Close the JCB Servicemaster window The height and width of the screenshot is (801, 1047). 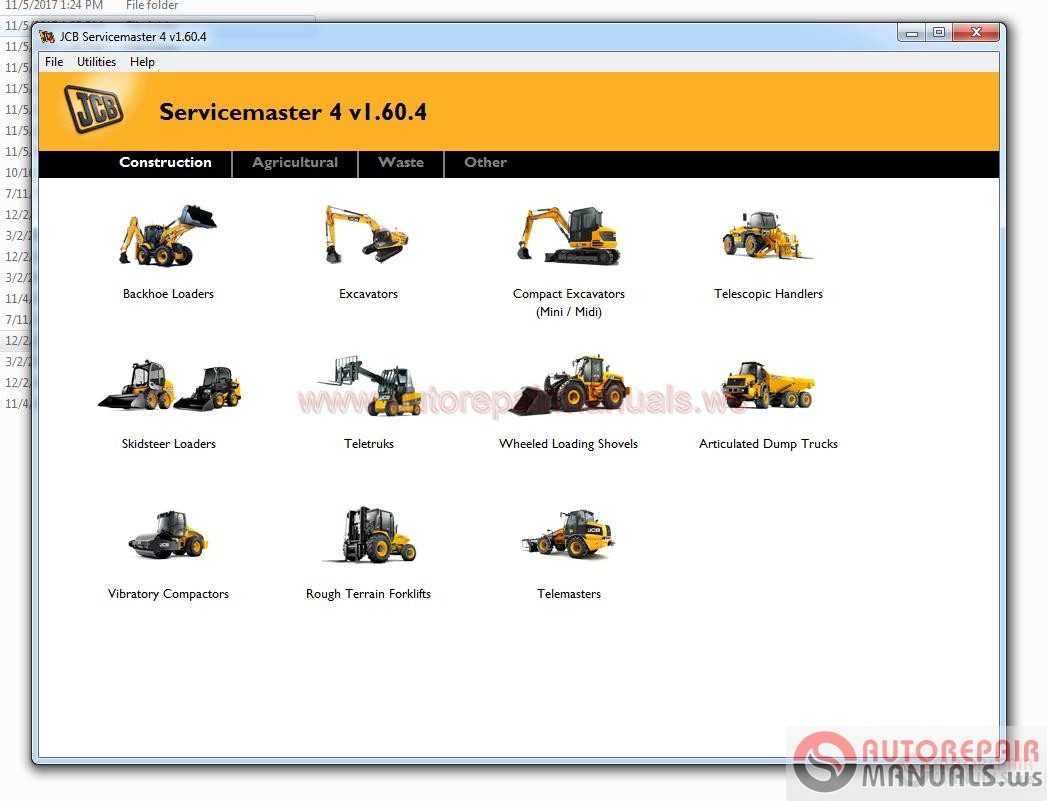(x=976, y=33)
